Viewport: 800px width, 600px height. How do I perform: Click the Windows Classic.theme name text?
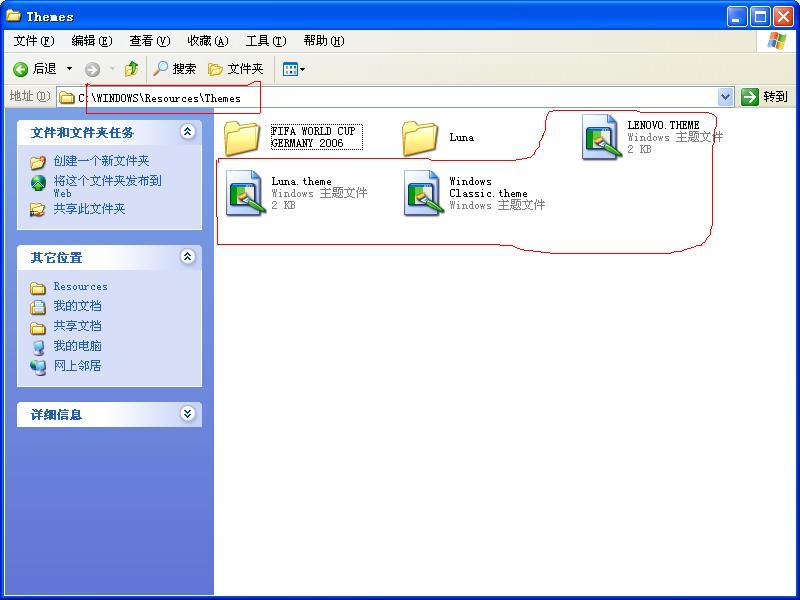[x=488, y=187]
